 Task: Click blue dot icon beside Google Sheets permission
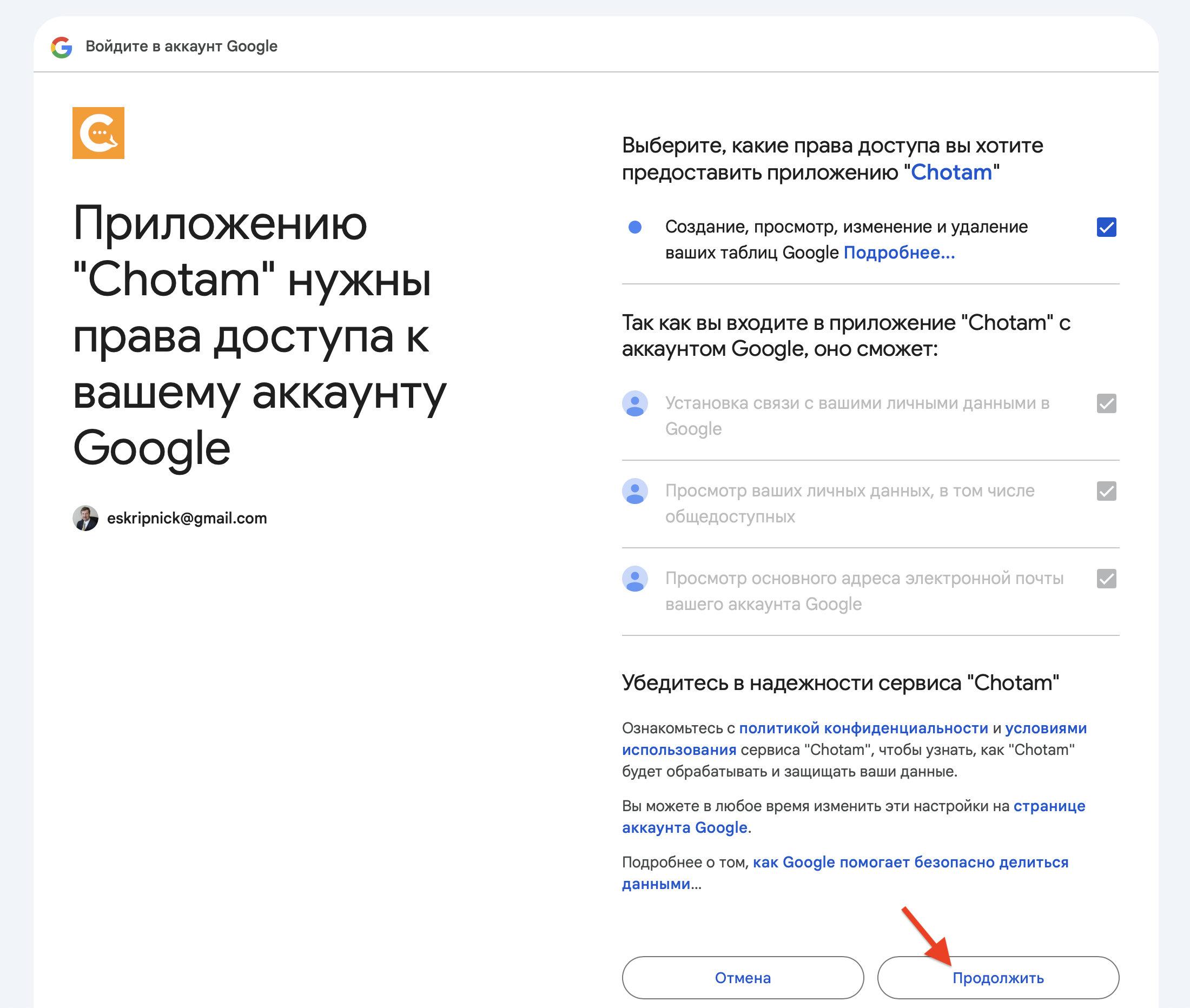click(634, 227)
